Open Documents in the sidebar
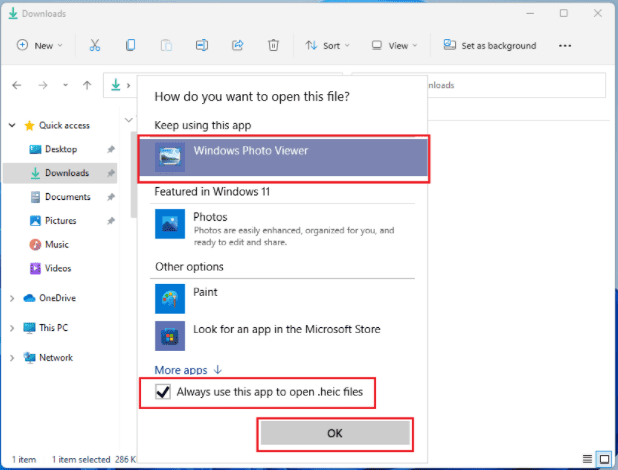The width and height of the screenshot is (618, 470). 60,197
